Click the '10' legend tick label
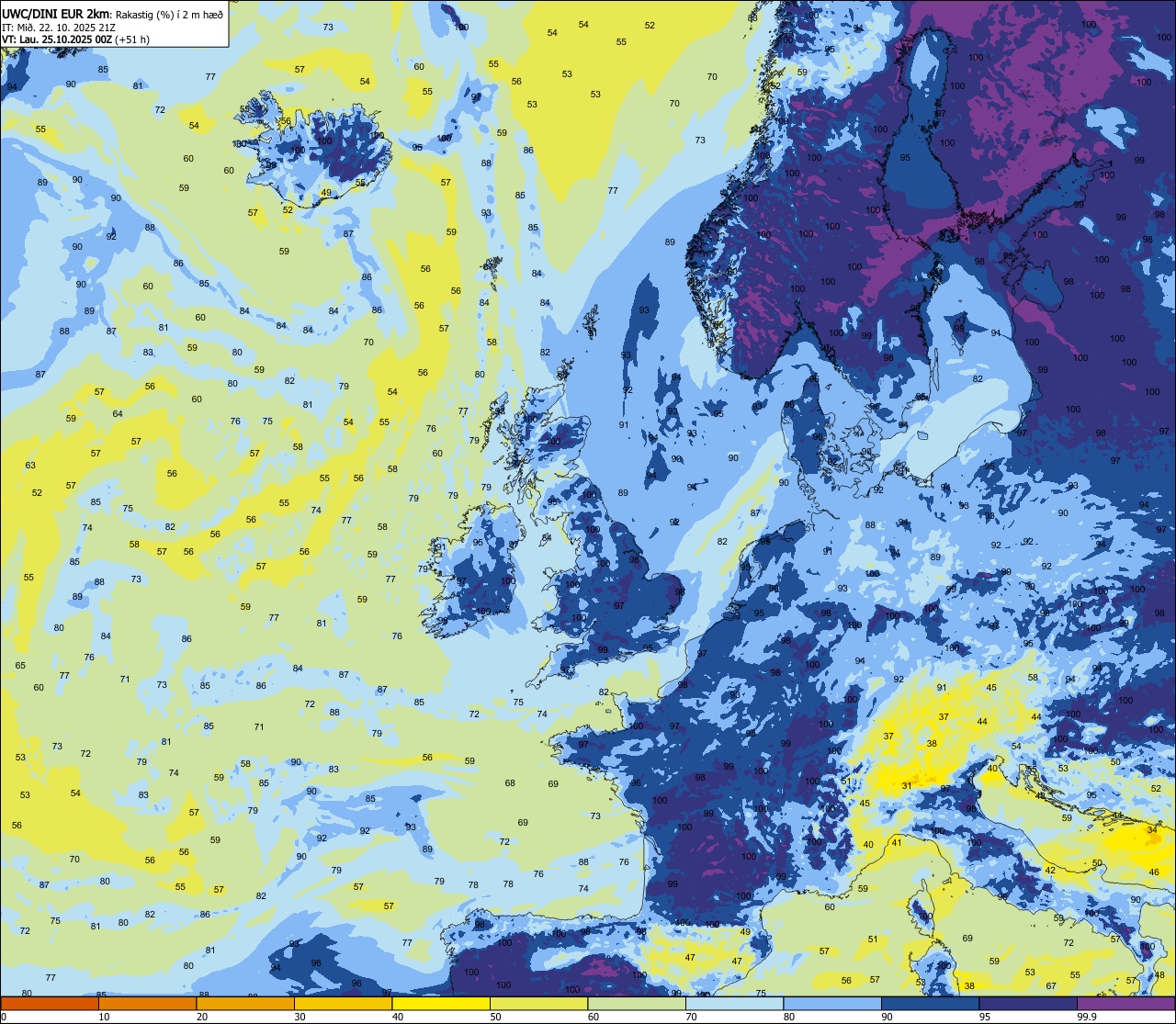The height and width of the screenshot is (1024, 1176). click(x=104, y=1017)
